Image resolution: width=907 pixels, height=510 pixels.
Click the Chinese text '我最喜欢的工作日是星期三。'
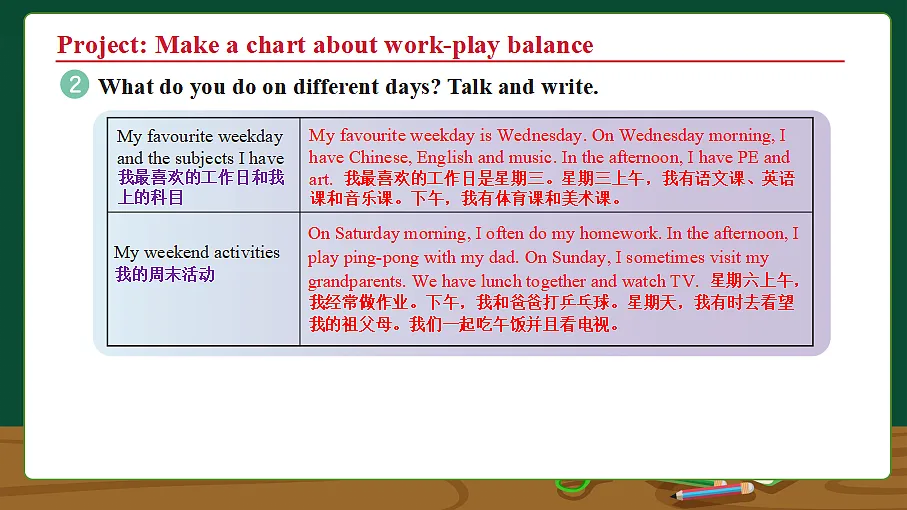[450, 178]
